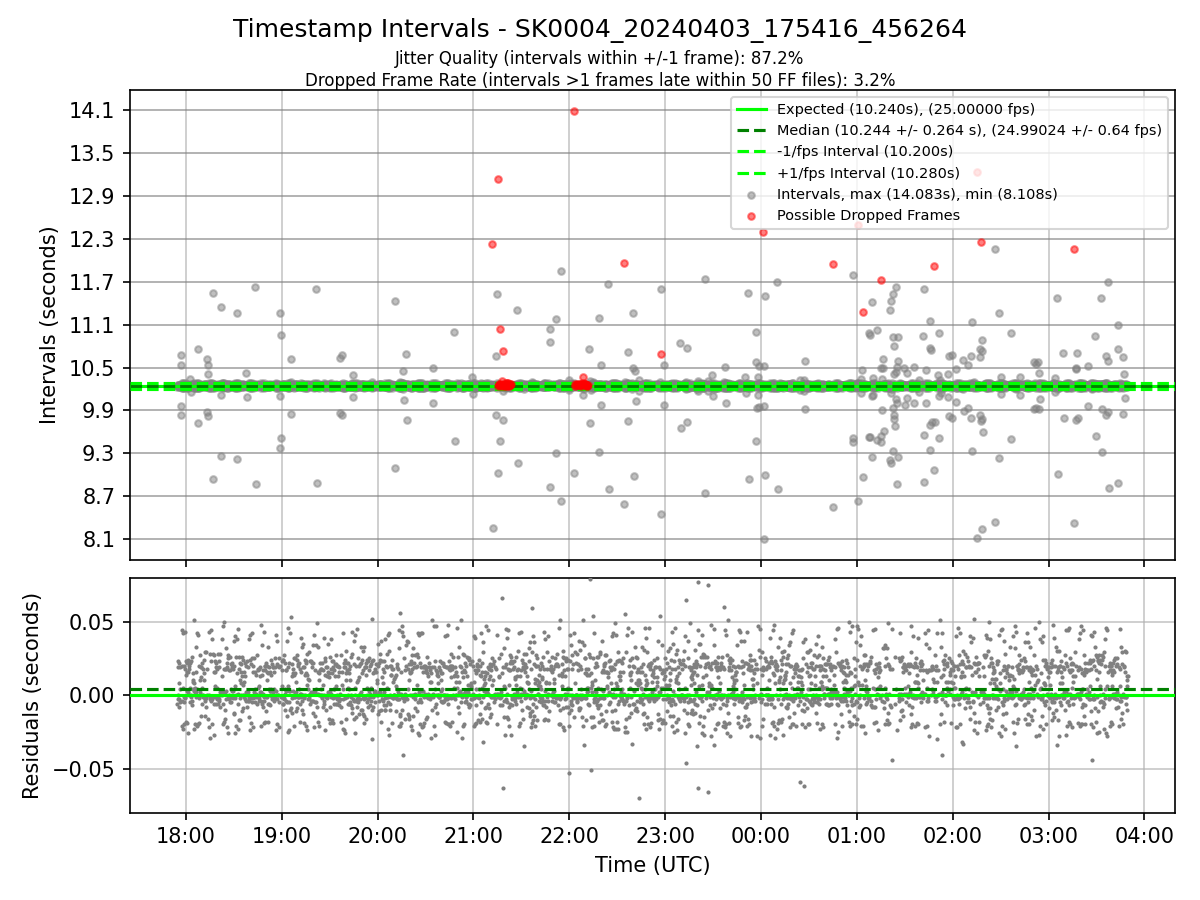Click the highest red dropped-frame point at 14.1 seconds
Image resolution: width=1200 pixels, height=900 pixels.
tap(574, 111)
